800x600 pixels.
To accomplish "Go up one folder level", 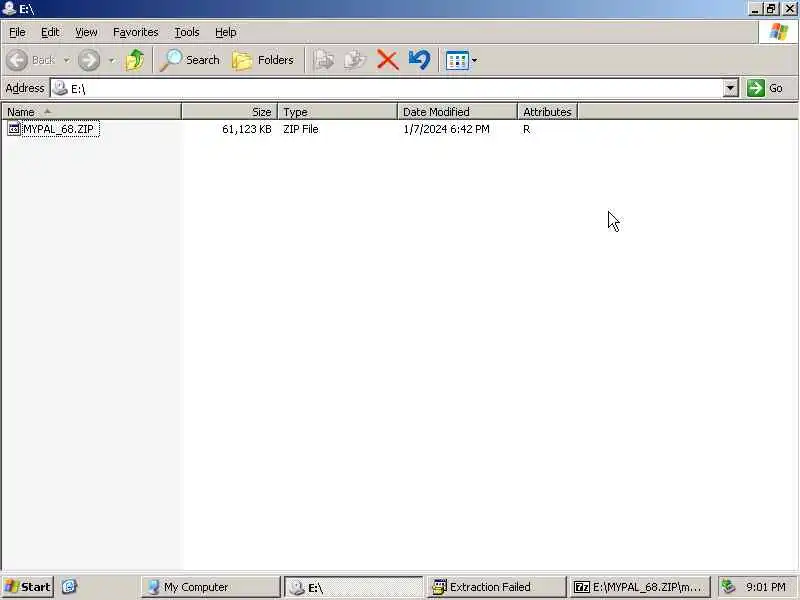I will (x=135, y=60).
